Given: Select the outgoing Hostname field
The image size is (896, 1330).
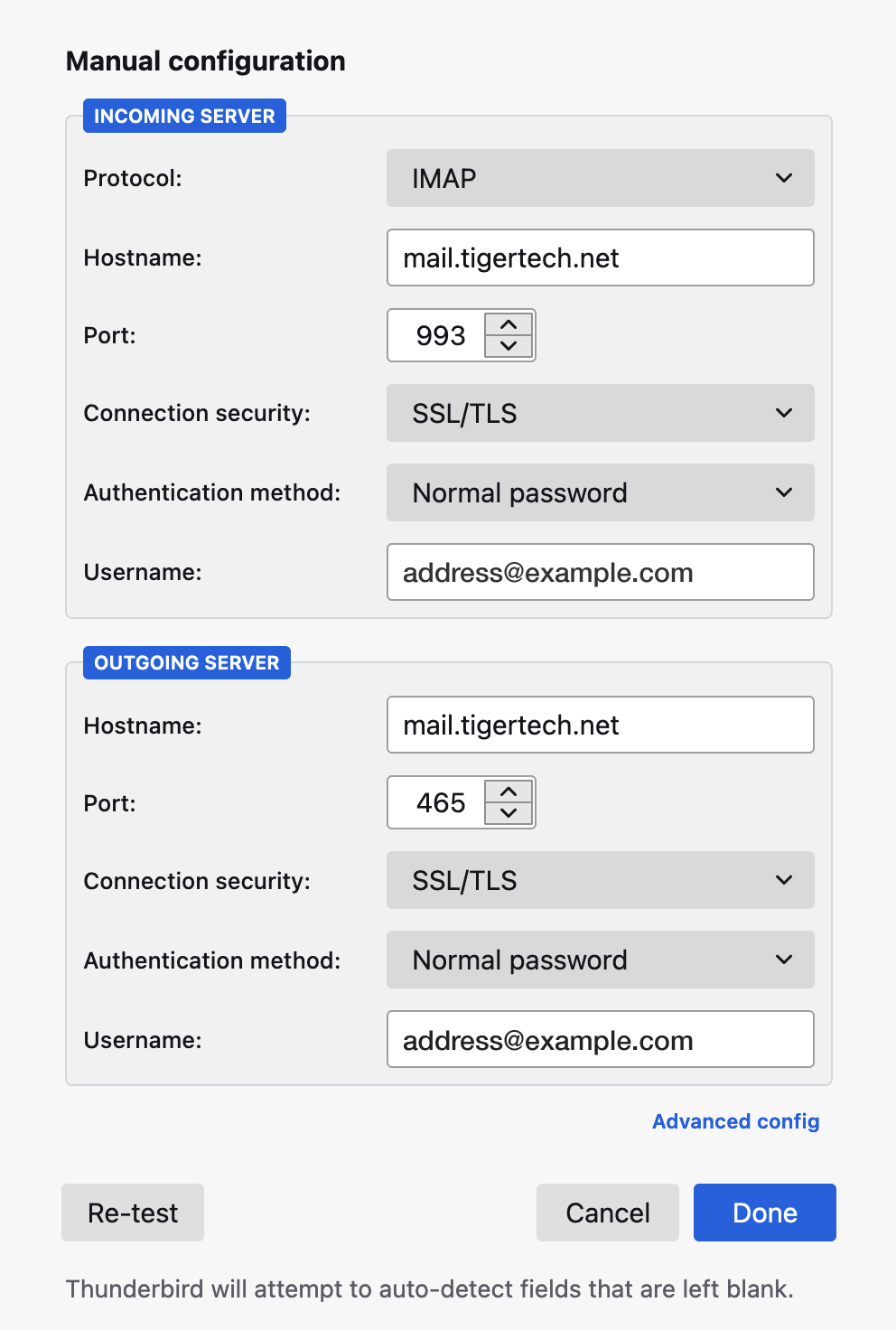Looking at the screenshot, I should point(600,725).
